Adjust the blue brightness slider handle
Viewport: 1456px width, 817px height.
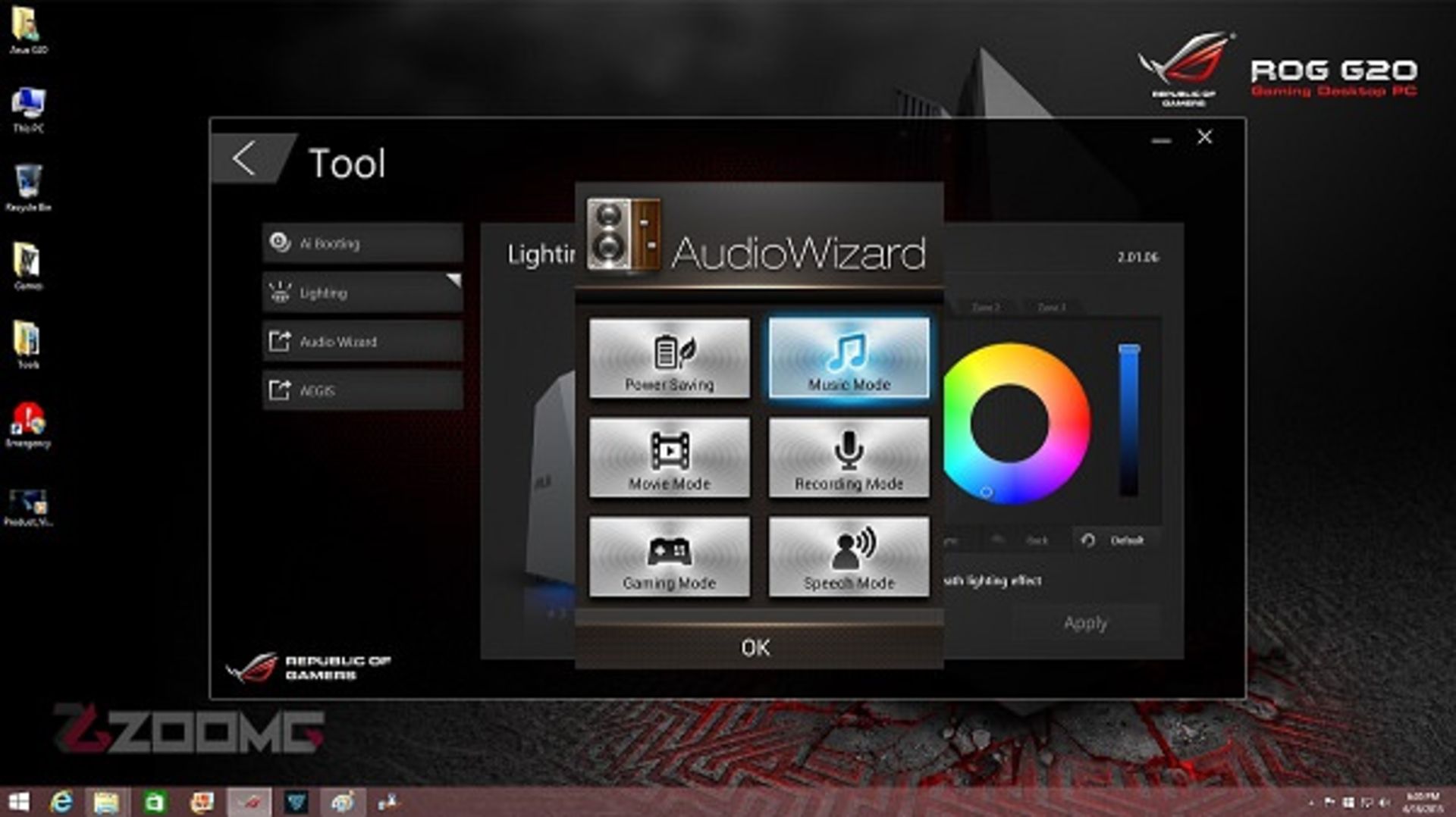[x=1129, y=350]
